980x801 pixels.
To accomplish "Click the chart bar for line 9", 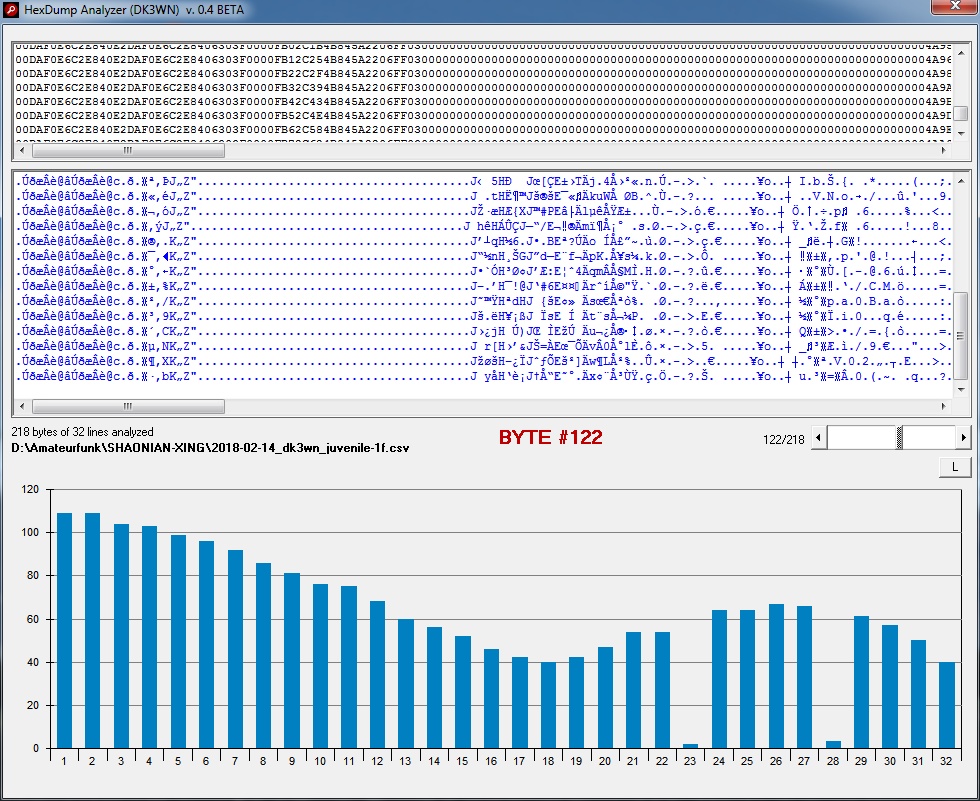I will click(292, 660).
